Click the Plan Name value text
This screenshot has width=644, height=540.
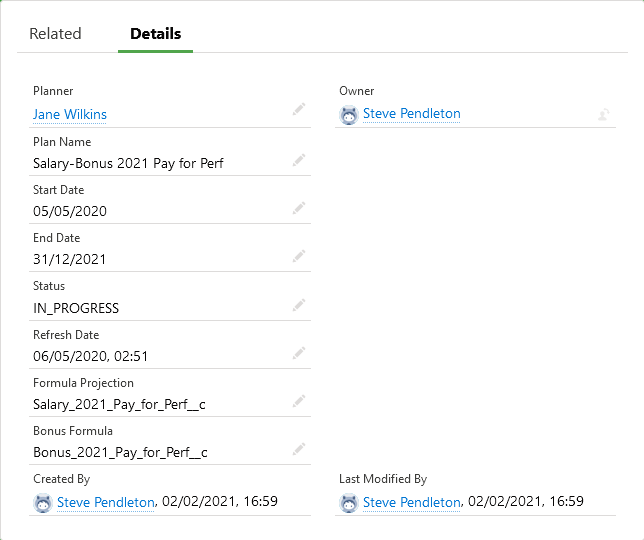tap(128, 163)
